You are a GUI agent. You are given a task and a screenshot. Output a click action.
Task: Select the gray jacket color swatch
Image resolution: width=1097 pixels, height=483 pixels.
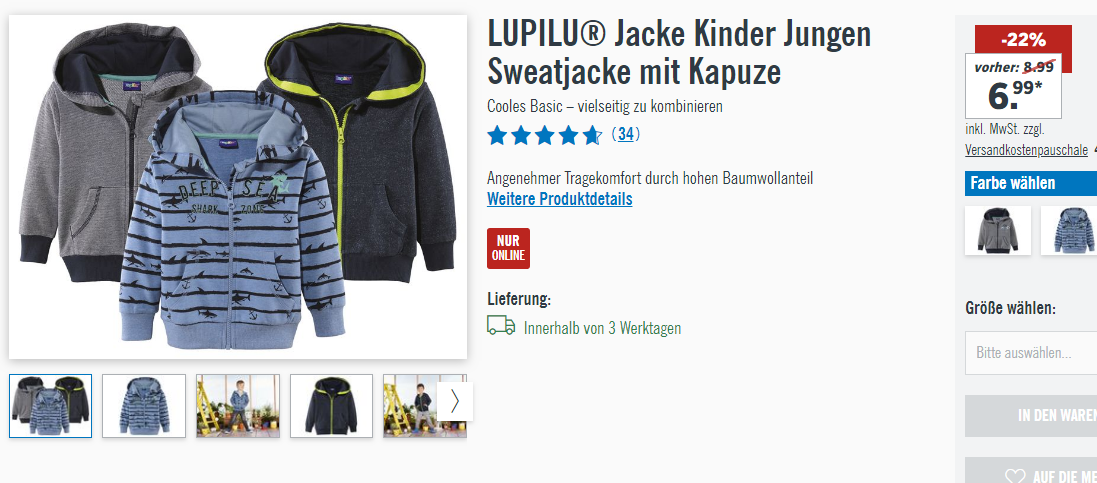point(998,230)
